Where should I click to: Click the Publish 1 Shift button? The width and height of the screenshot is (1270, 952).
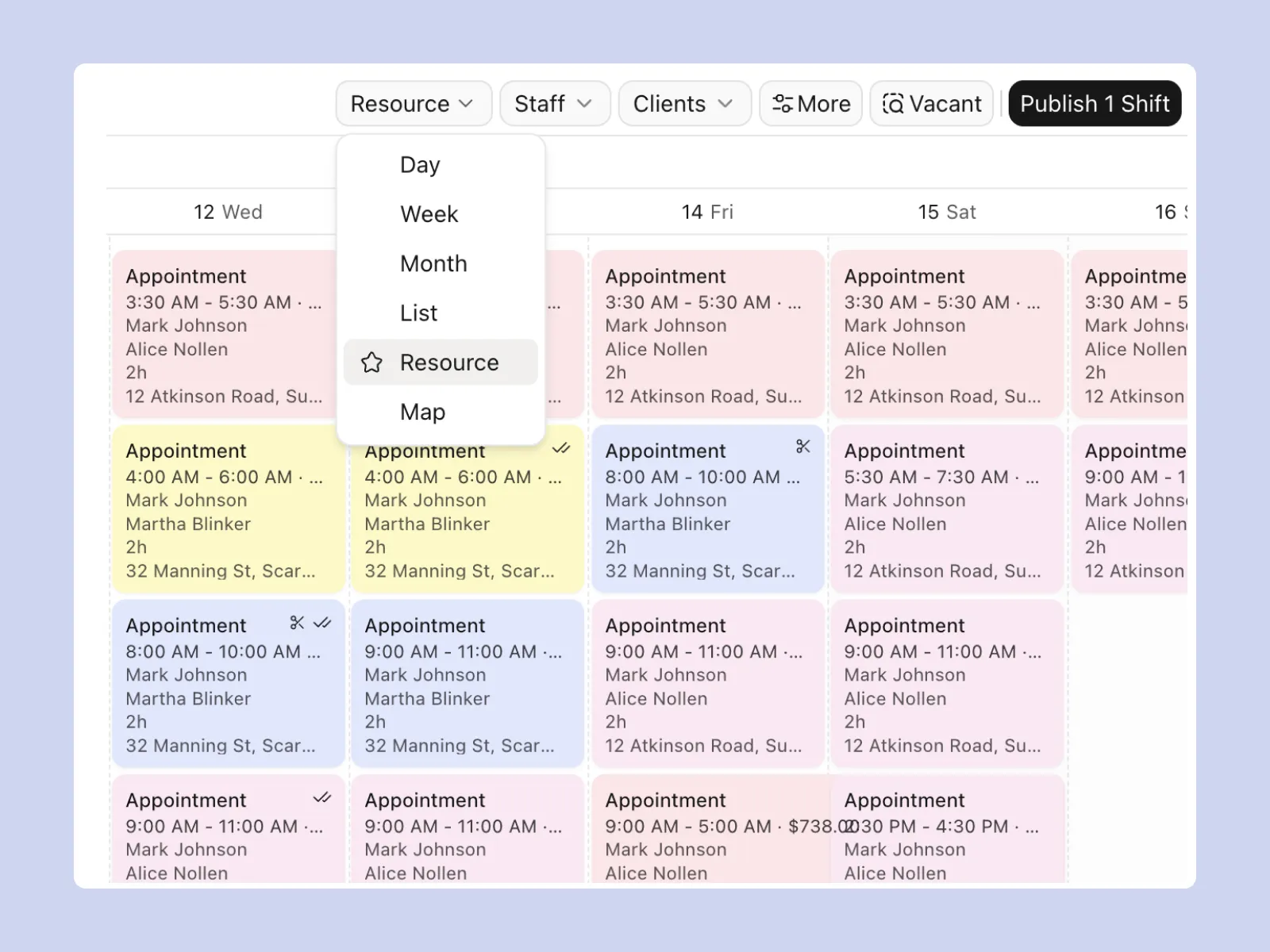click(1095, 104)
